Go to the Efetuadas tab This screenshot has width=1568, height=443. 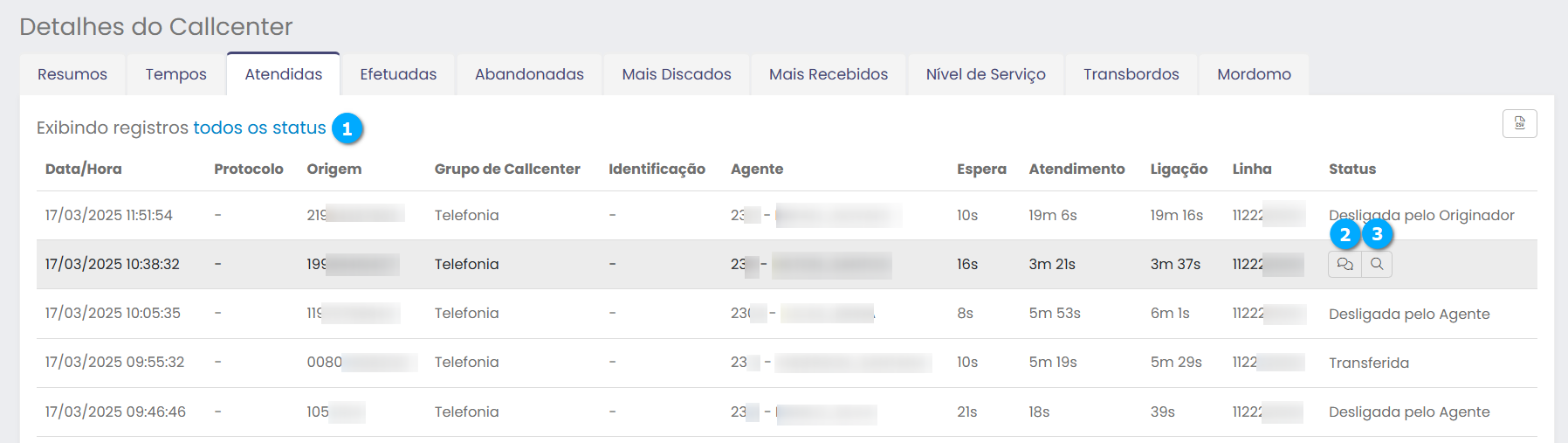click(x=398, y=74)
